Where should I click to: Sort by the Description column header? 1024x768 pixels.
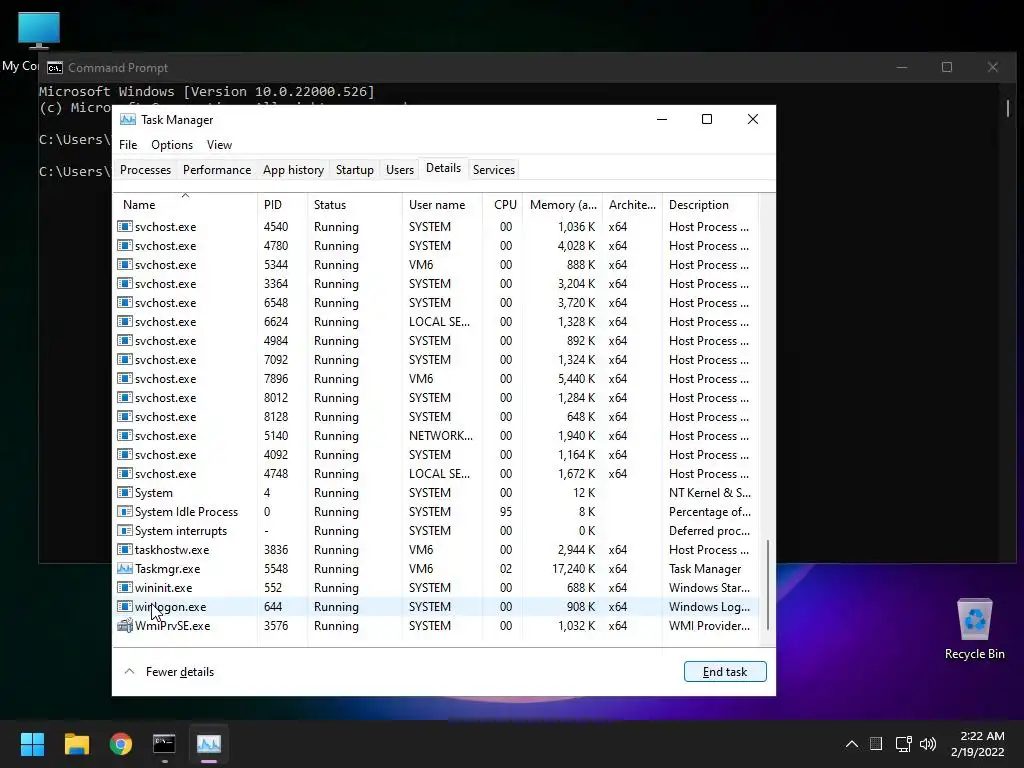[711, 204]
